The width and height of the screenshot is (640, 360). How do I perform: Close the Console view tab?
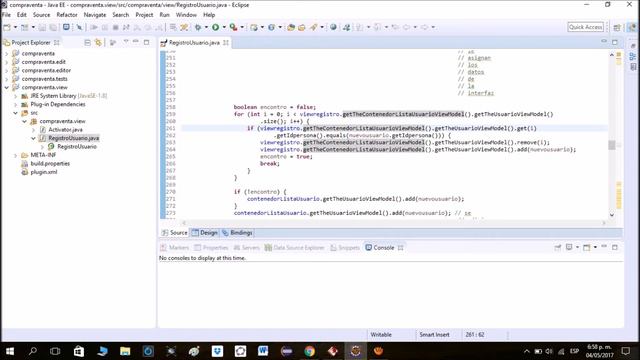[400, 248]
